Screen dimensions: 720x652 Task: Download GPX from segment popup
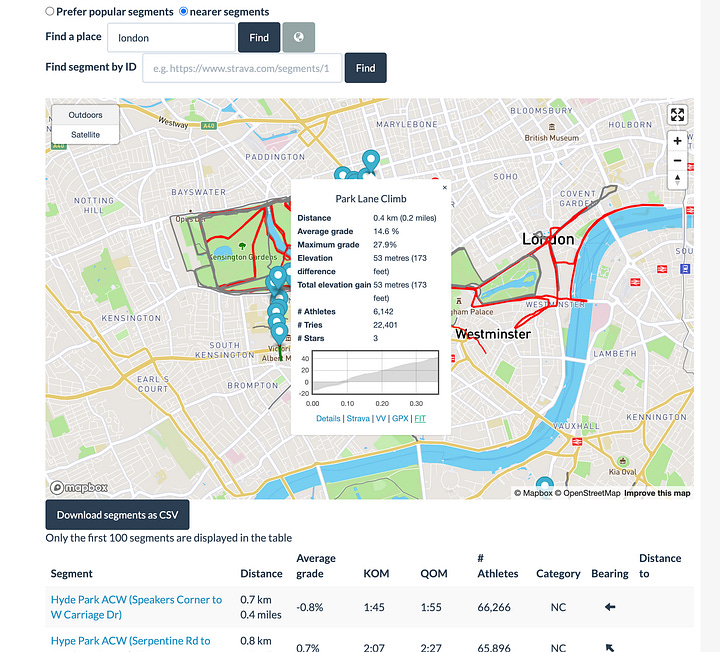pyautogui.click(x=400, y=418)
